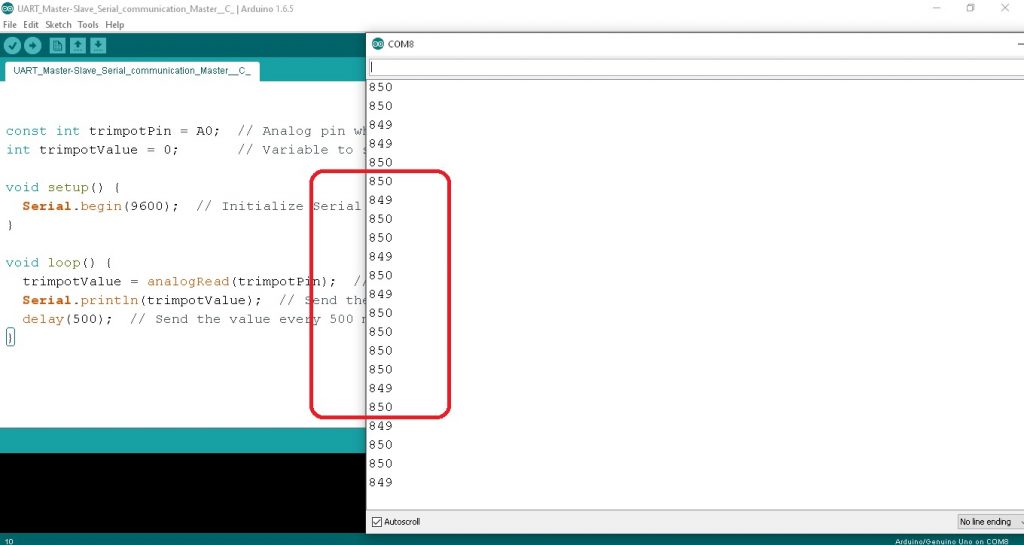This screenshot has width=1024, height=545.
Task: Open the Tools menu
Action: (88, 25)
